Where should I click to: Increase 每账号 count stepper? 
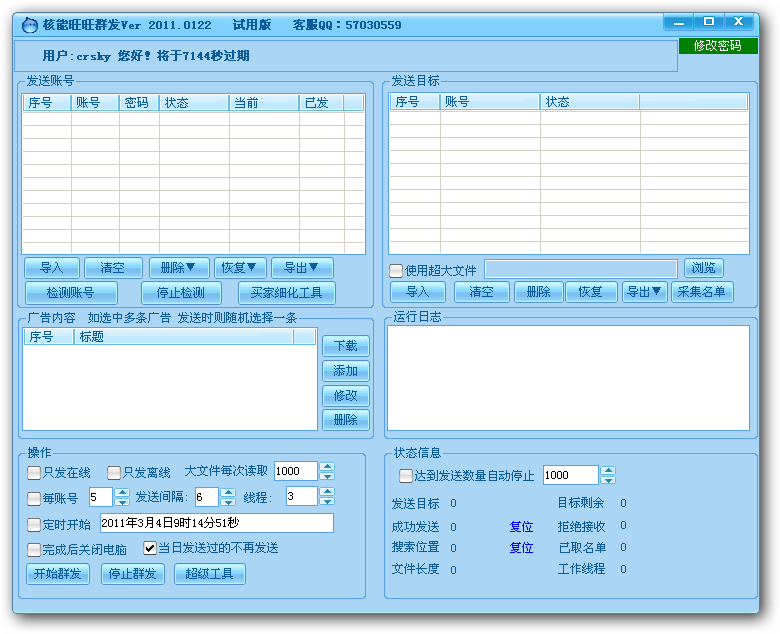click(122, 492)
